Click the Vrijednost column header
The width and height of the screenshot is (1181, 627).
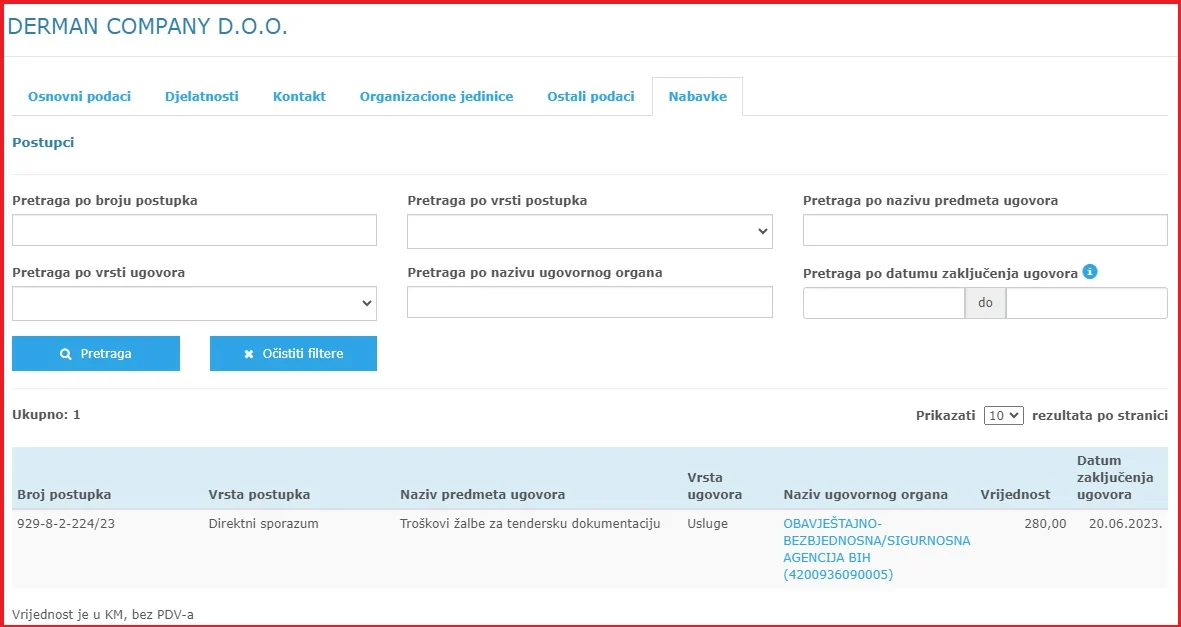pos(1015,494)
